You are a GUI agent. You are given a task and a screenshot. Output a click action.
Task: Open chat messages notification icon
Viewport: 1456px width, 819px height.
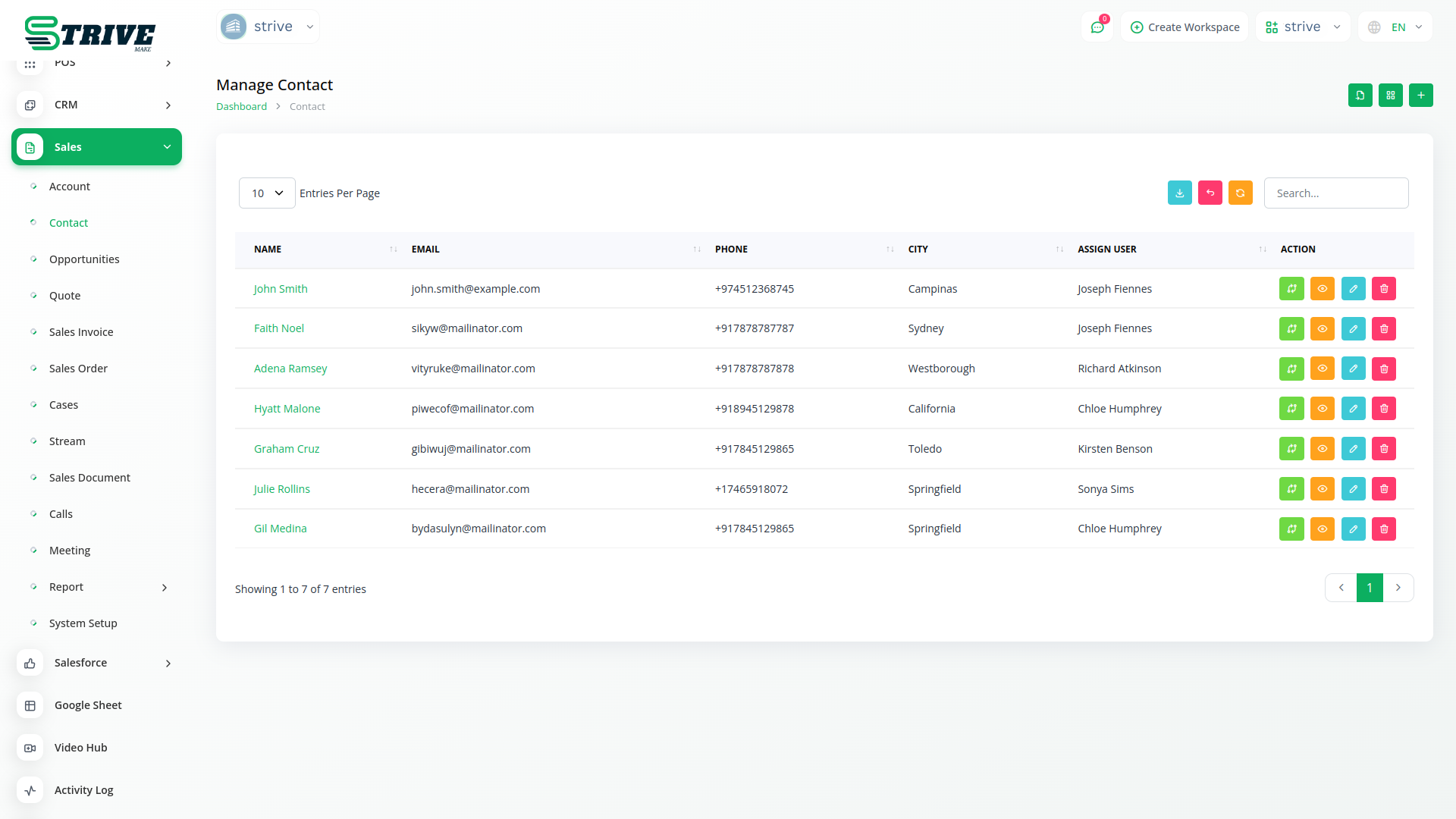[1097, 27]
